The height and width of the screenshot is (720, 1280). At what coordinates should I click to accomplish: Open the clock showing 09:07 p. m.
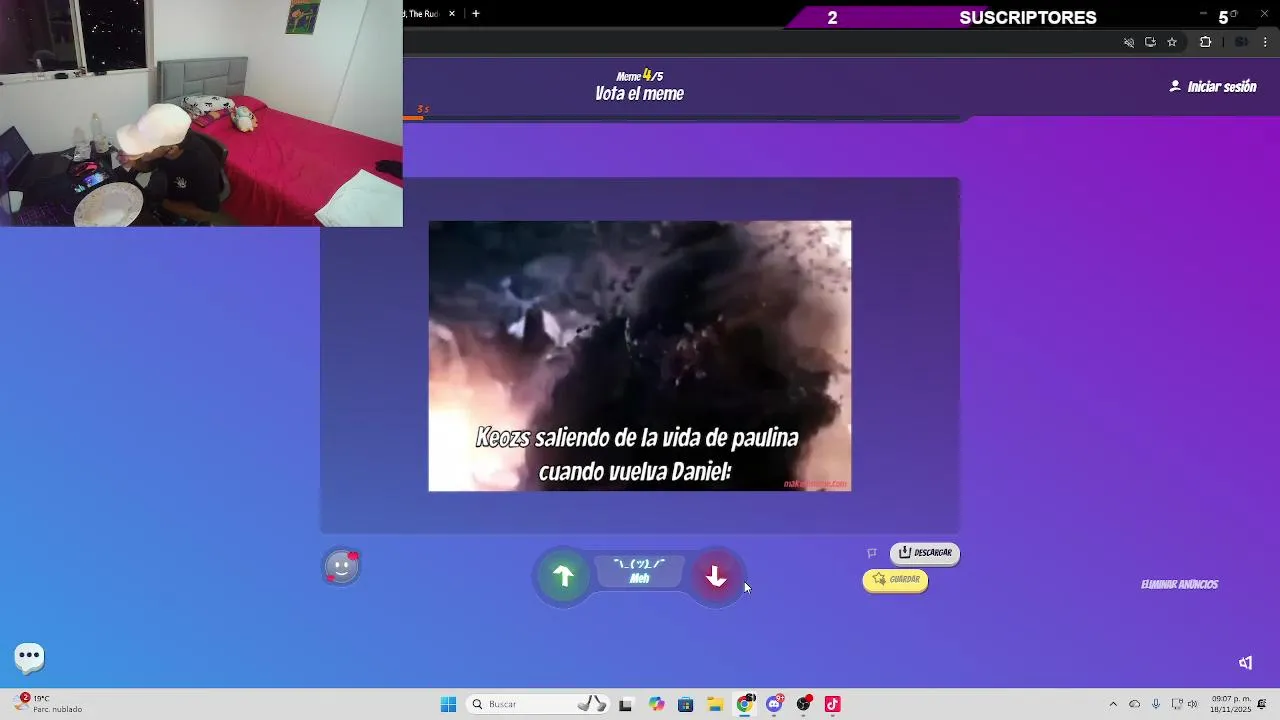(x=1230, y=704)
